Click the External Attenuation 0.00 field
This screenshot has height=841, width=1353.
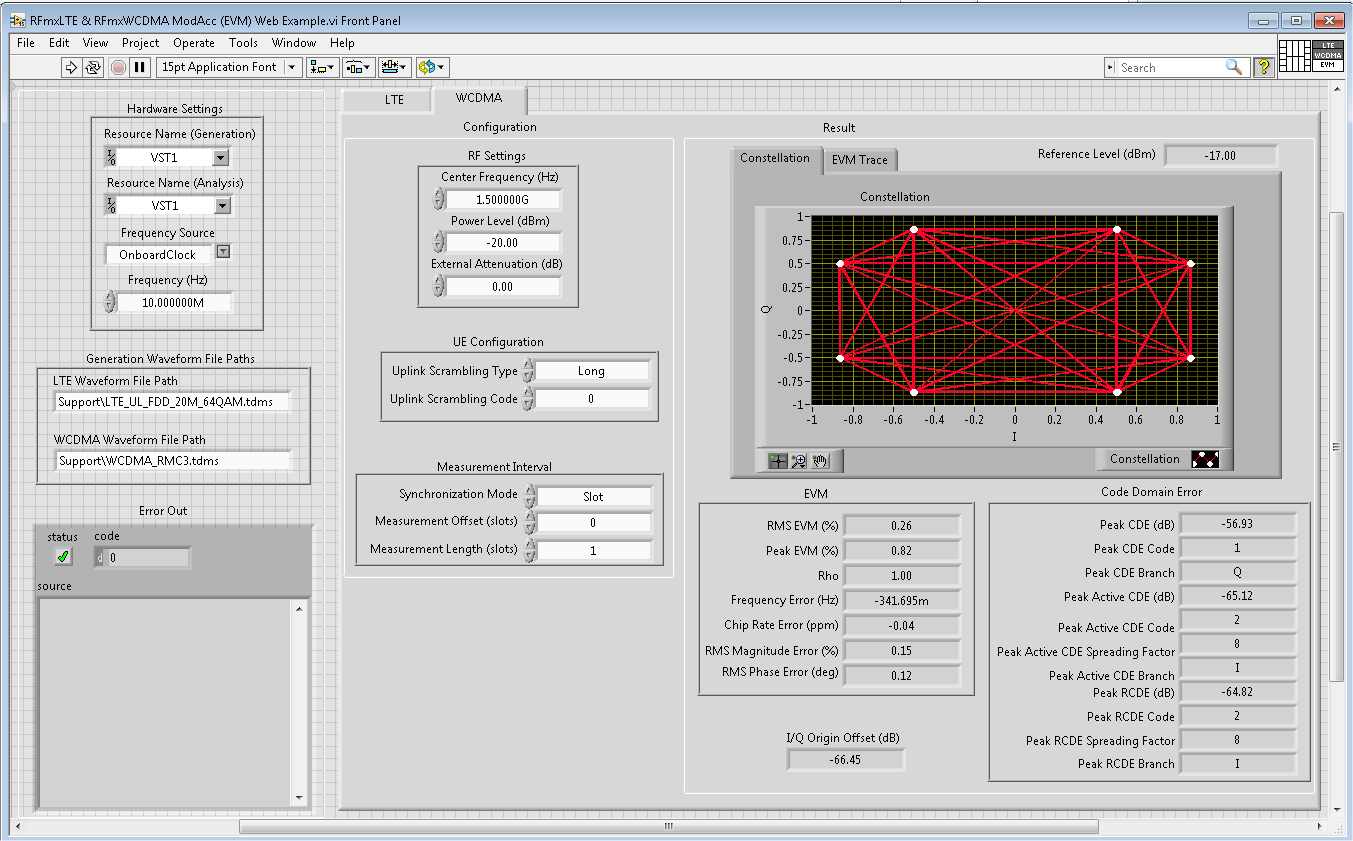pos(503,287)
